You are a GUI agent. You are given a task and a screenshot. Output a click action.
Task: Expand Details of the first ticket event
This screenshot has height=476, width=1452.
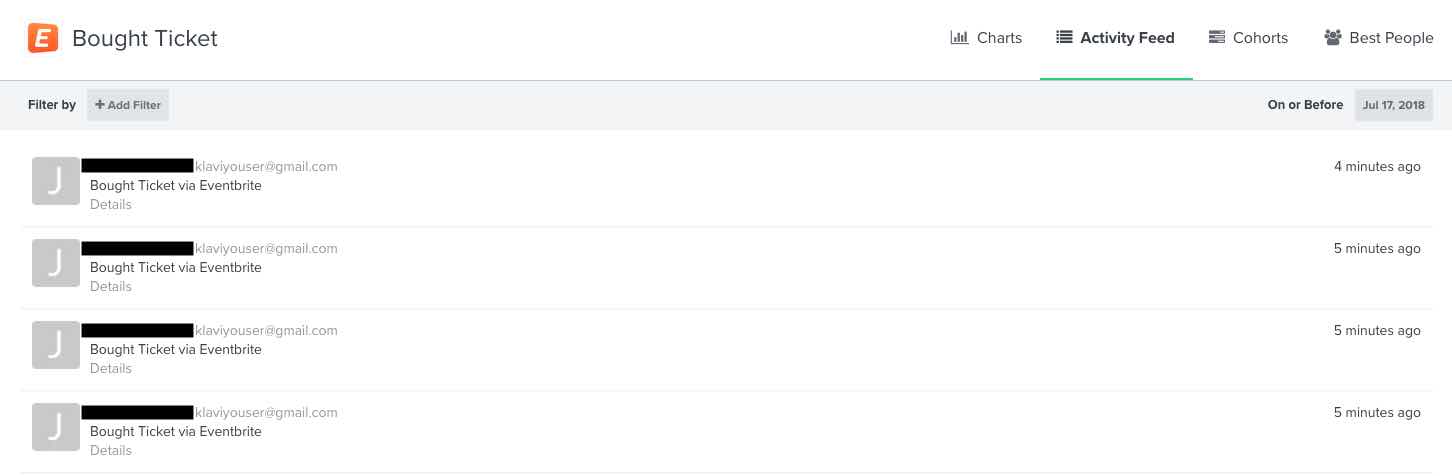pyautogui.click(x=111, y=204)
